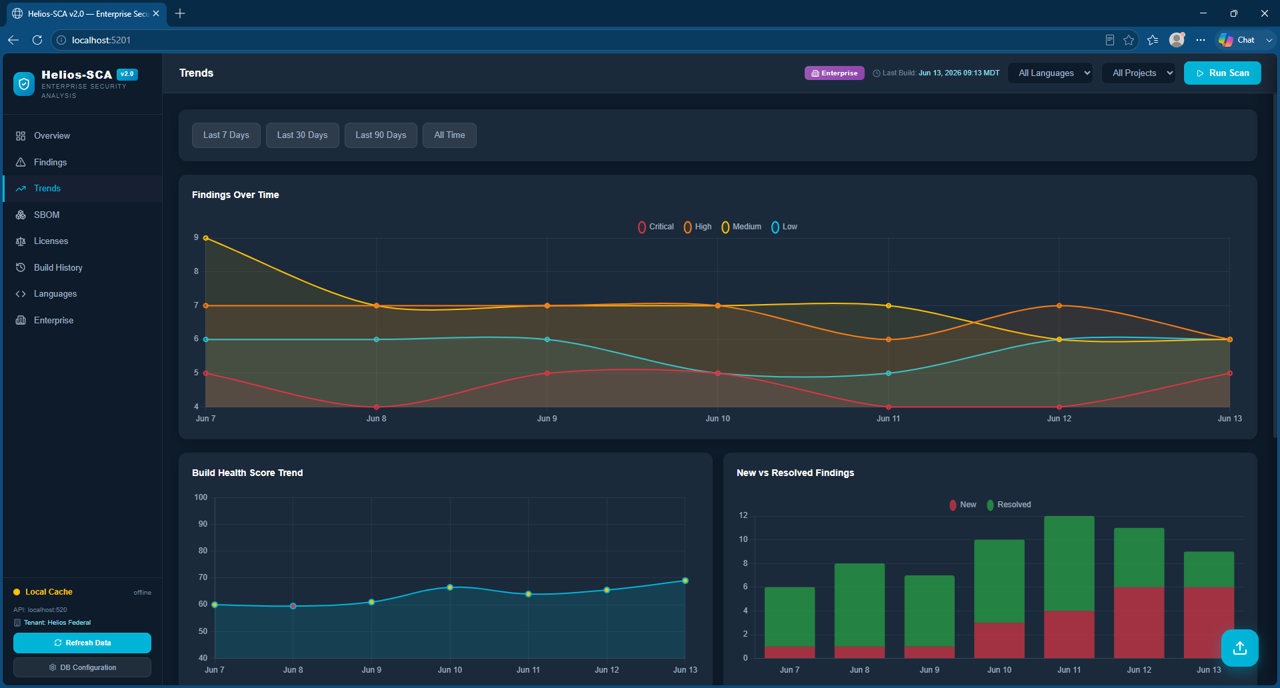Open the Licenses page
This screenshot has height=688, width=1280.
click(82, 241)
